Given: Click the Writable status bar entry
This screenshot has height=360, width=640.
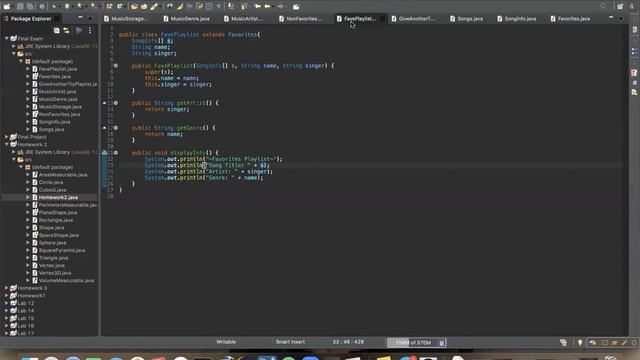Looking at the screenshot, I should (x=226, y=342).
